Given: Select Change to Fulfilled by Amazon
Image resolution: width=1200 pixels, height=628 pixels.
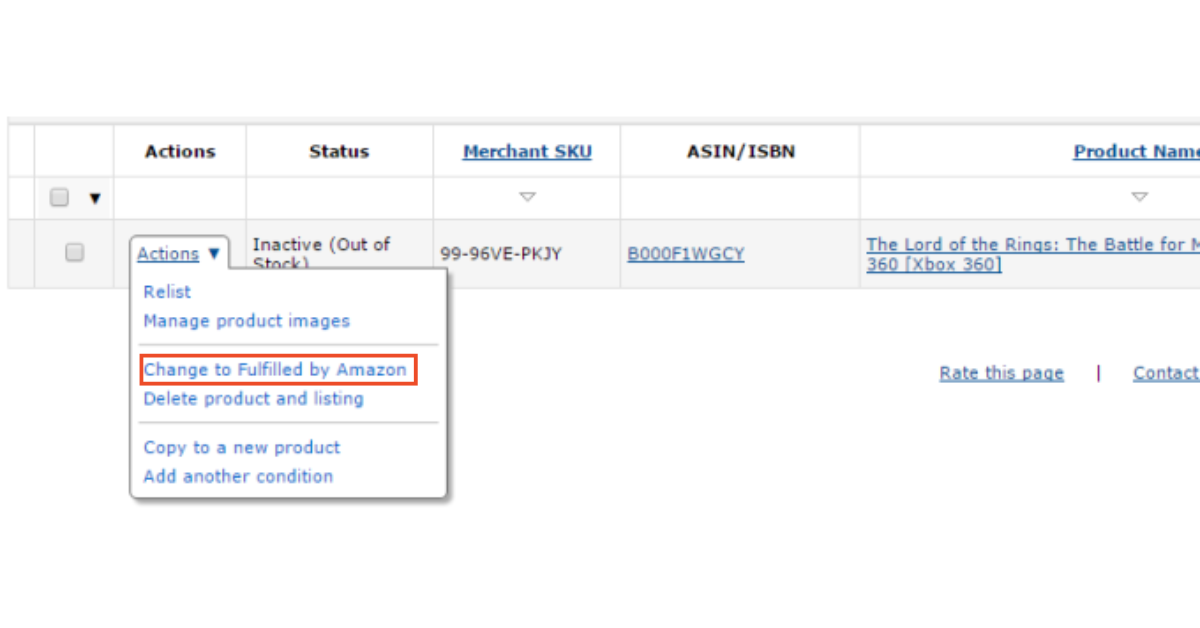Looking at the screenshot, I should (x=275, y=370).
